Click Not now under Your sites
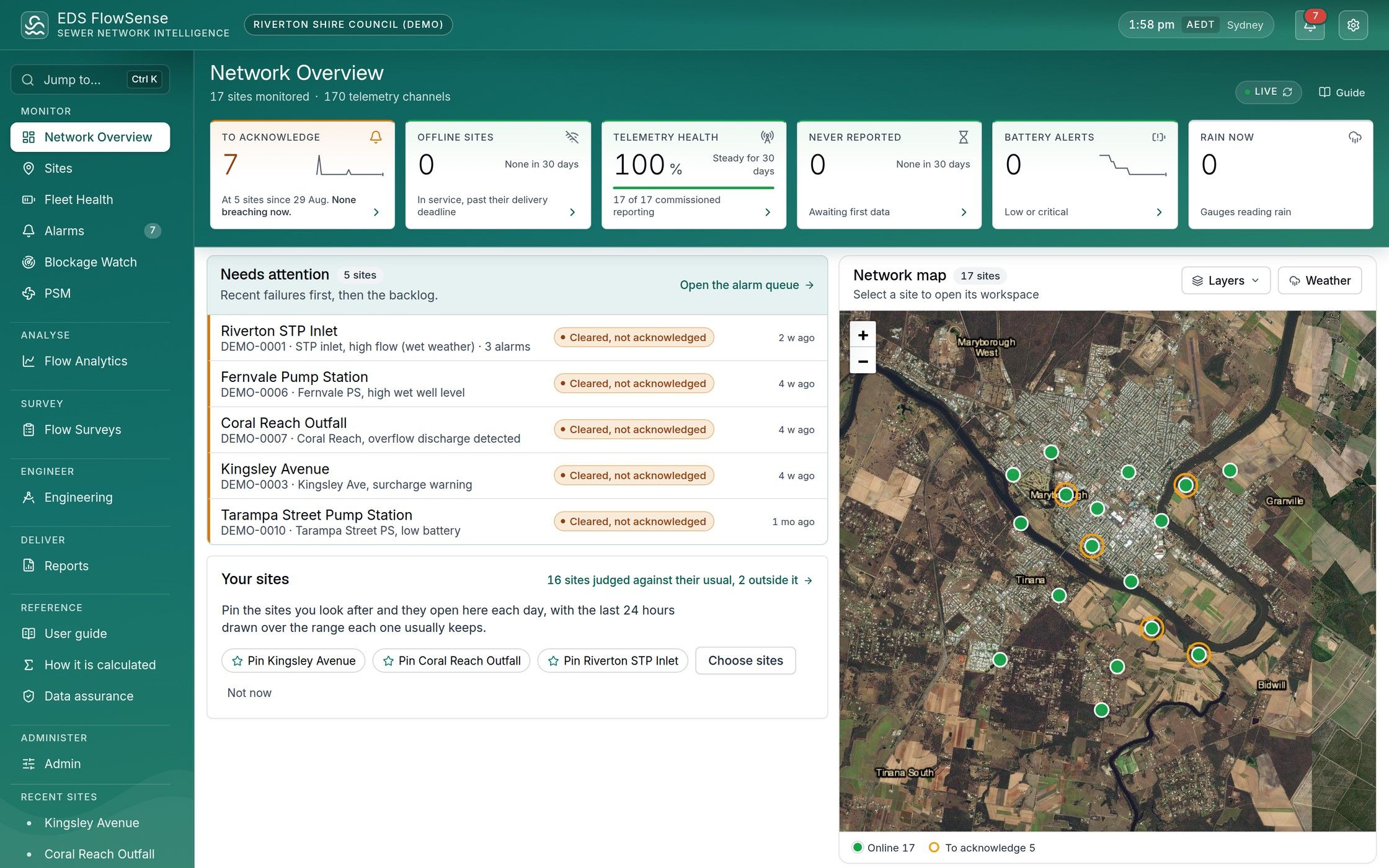Image resolution: width=1389 pixels, height=868 pixels. [x=249, y=693]
